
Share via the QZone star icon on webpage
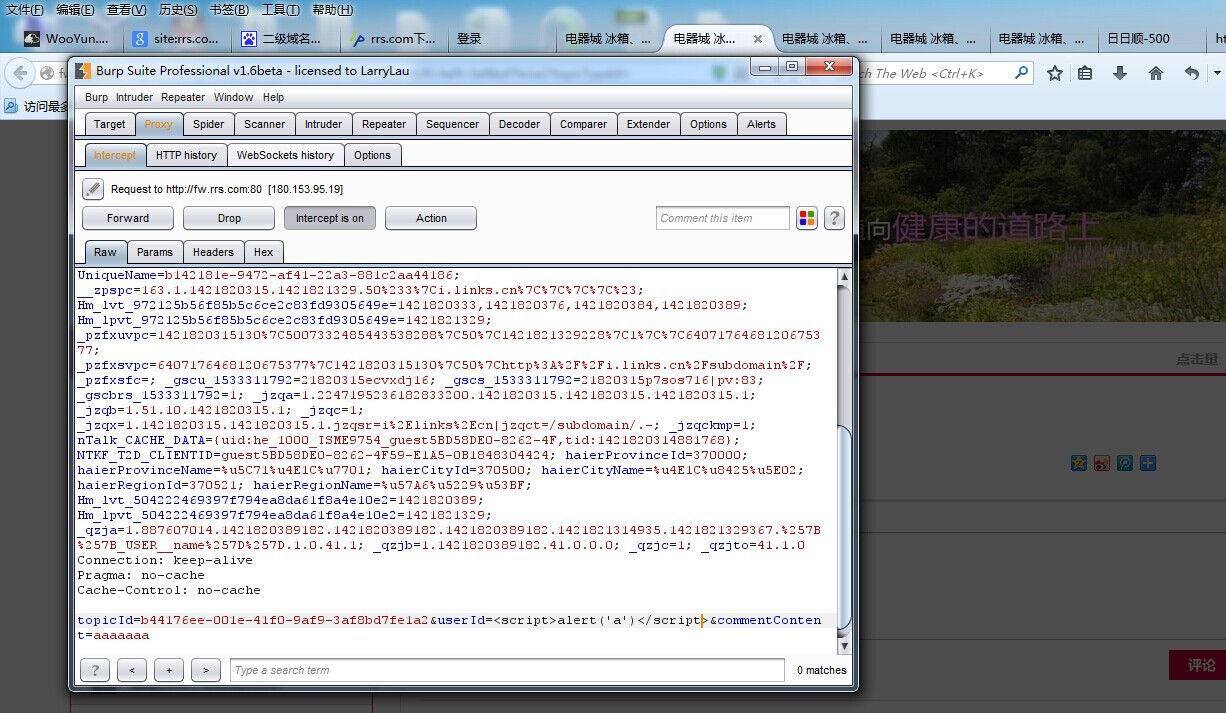coord(1079,463)
